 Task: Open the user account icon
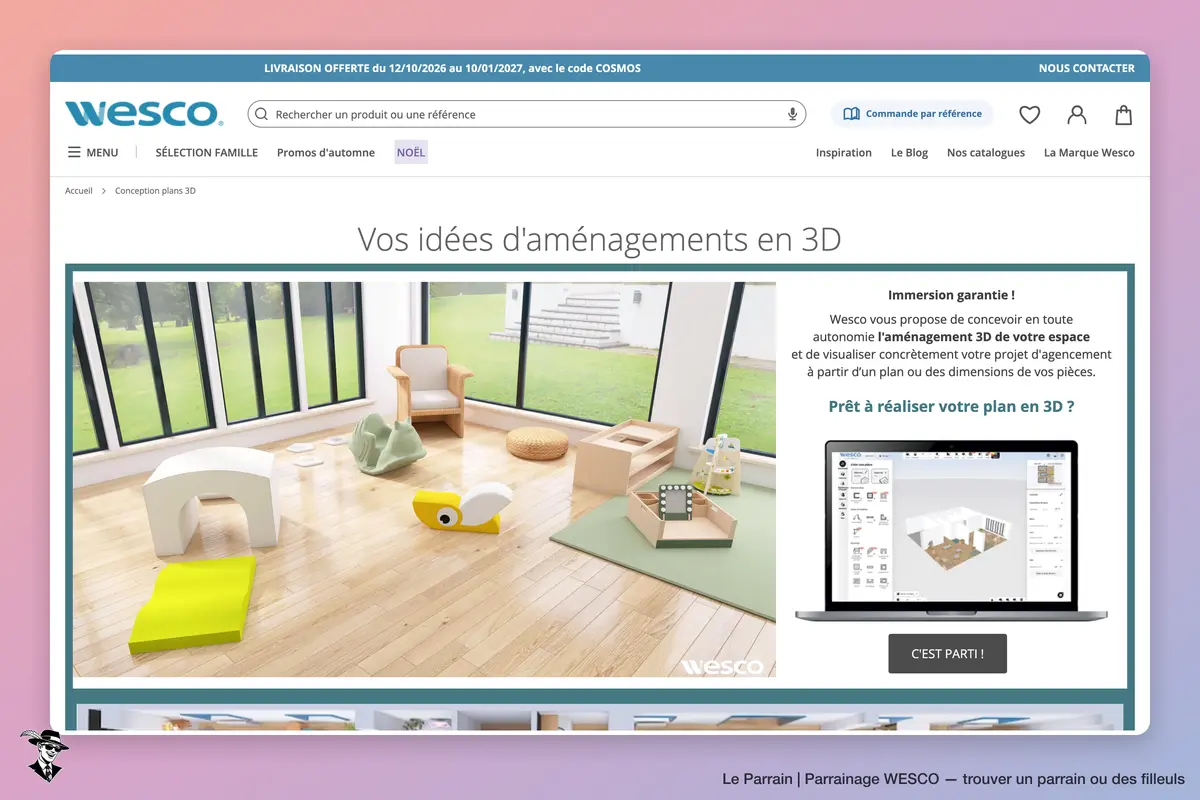click(x=1077, y=114)
